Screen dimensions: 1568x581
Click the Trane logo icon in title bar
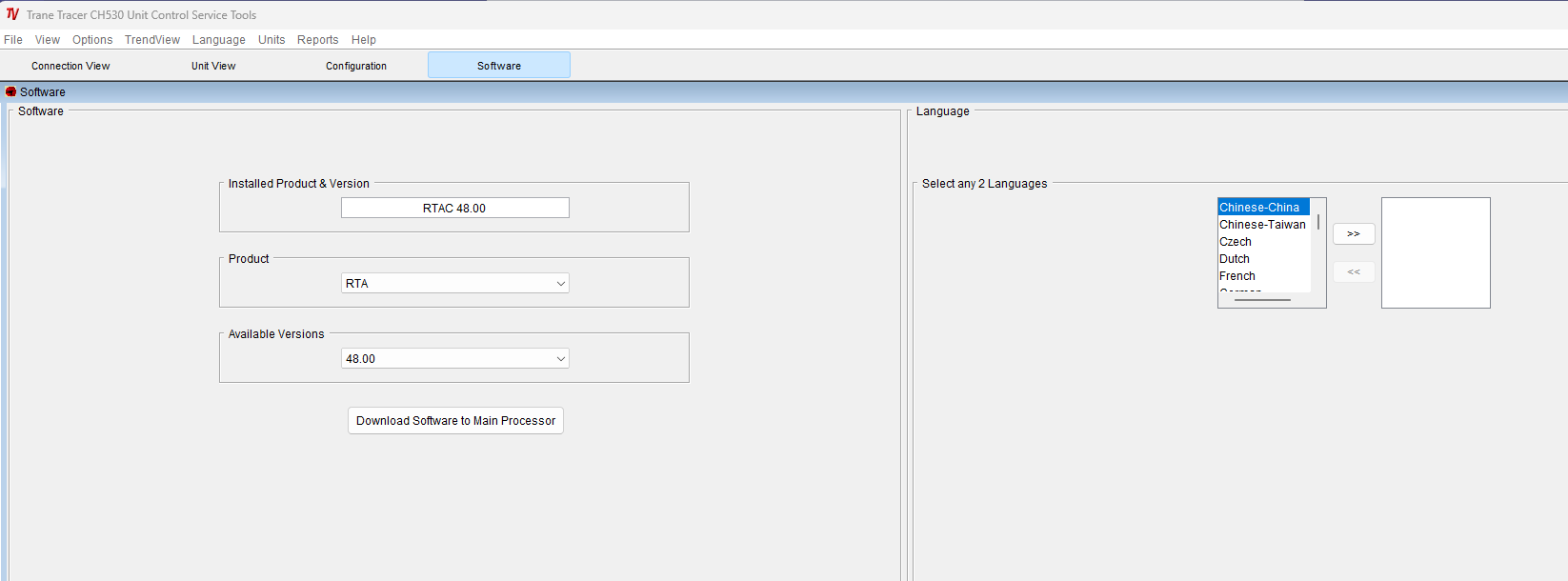(12, 14)
